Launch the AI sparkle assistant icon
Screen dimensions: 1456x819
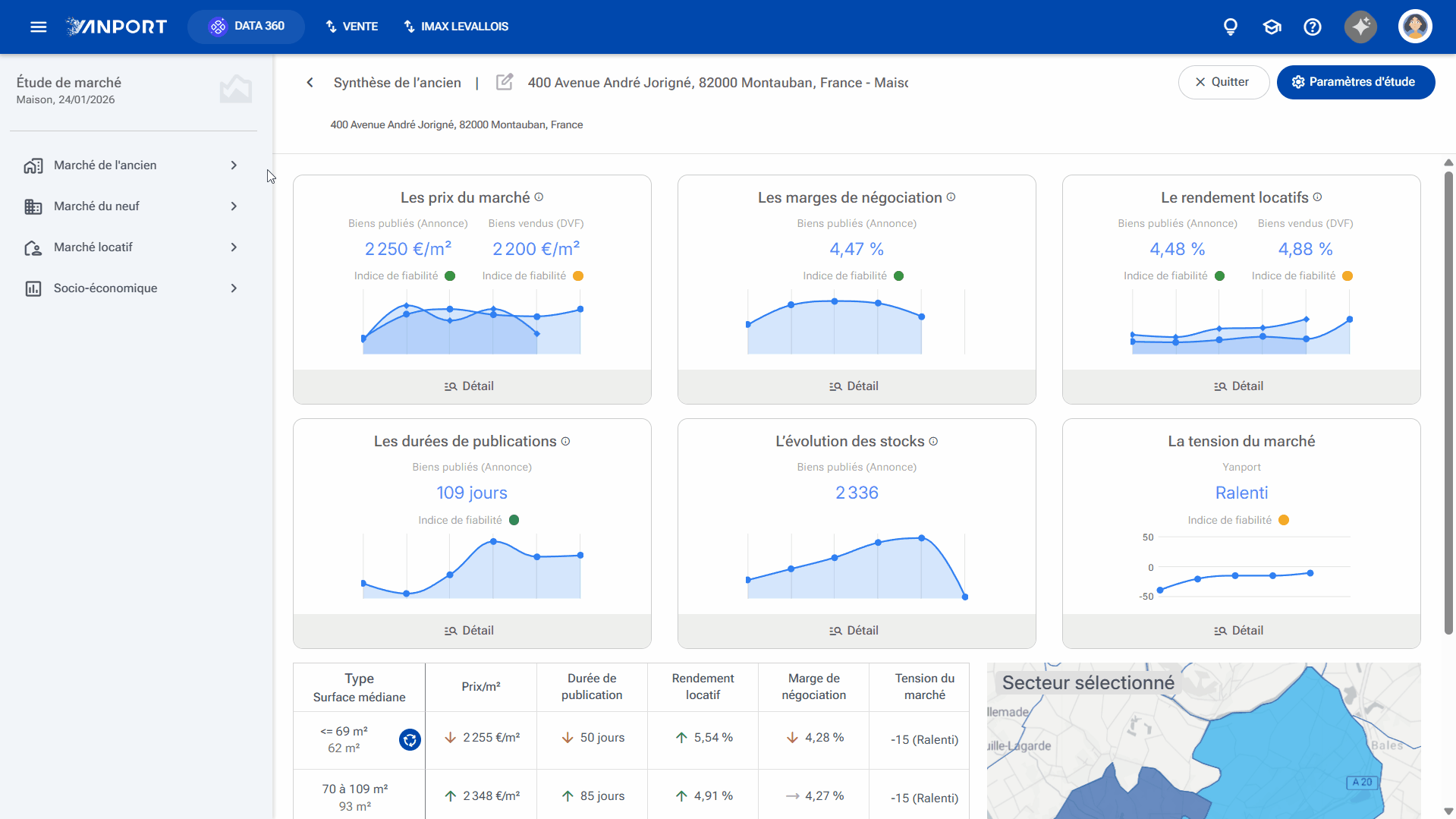[x=1361, y=27]
